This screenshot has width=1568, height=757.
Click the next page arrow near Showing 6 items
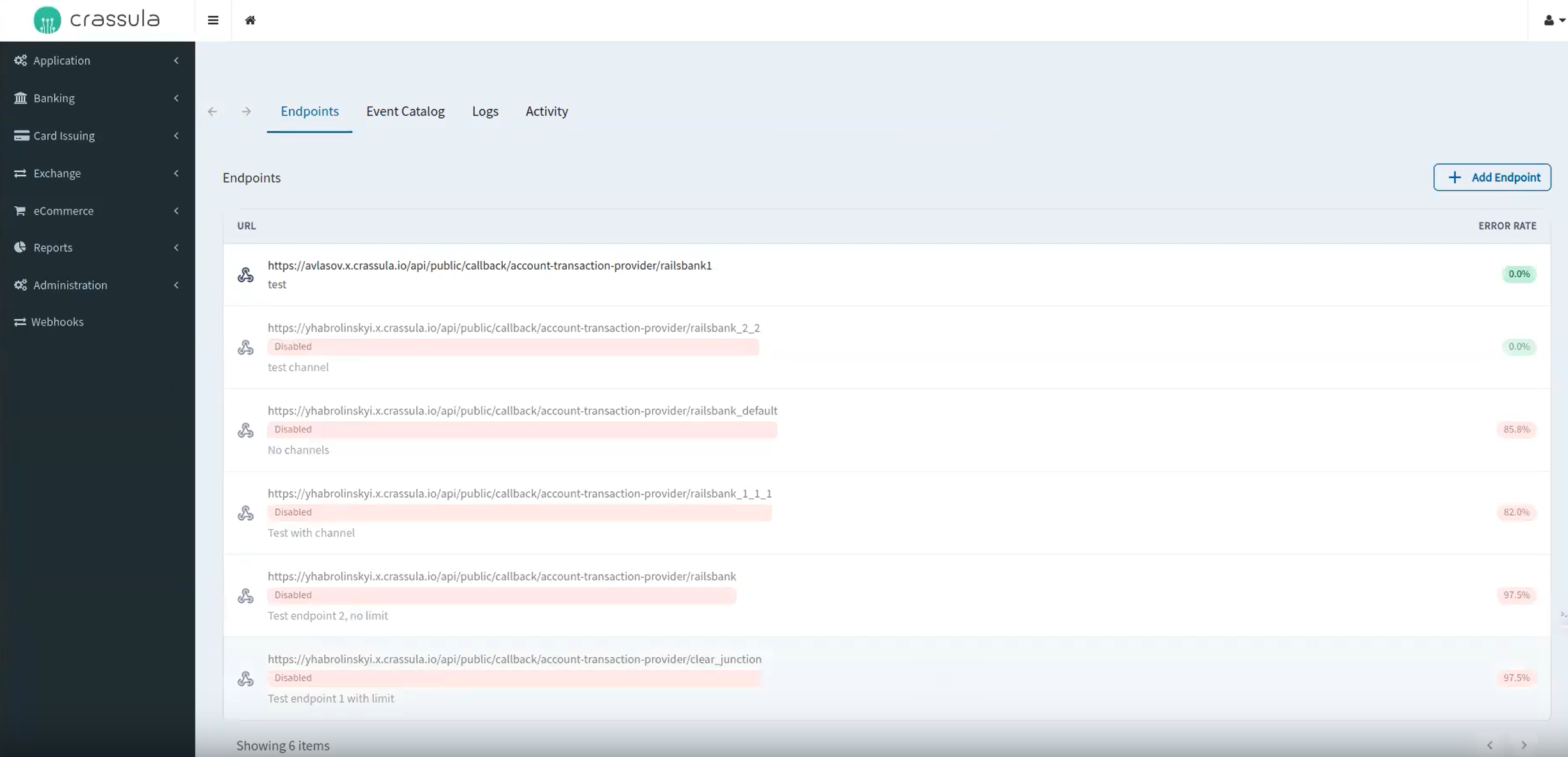pyautogui.click(x=1523, y=745)
